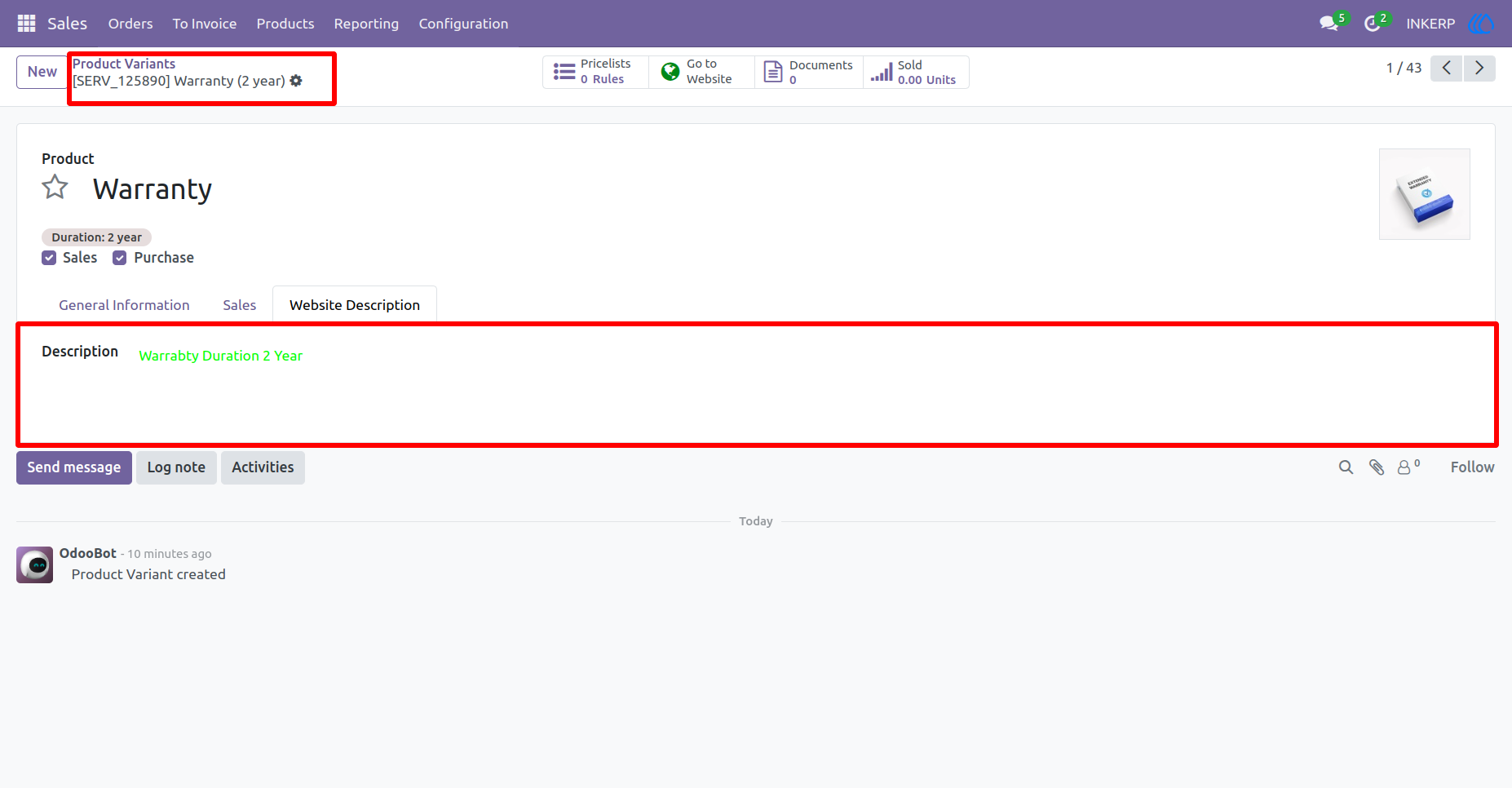Viewport: 1512px width, 788px height.
Task: Click Product Variants breadcrumb link
Action: (124, 64)
